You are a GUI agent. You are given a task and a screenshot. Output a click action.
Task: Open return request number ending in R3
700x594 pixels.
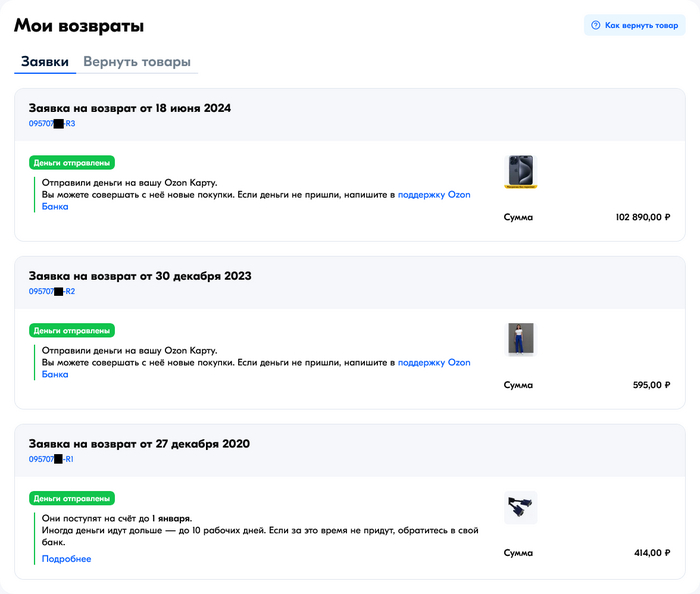52,123
